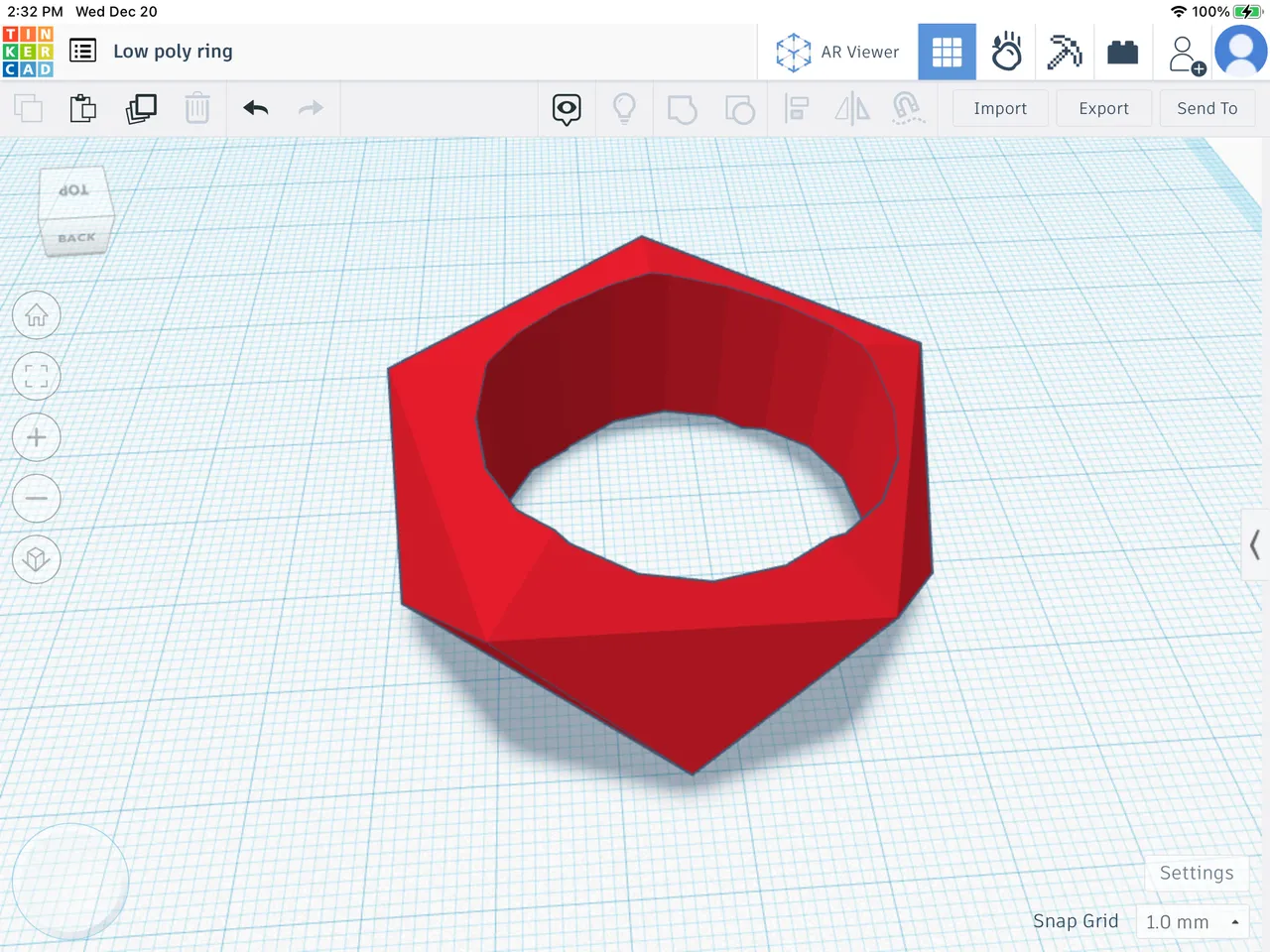Switch workplane with the magnet tool
Image resolution: width=1270 pixels, height=952 pixels.
click(x=908, y=109)
